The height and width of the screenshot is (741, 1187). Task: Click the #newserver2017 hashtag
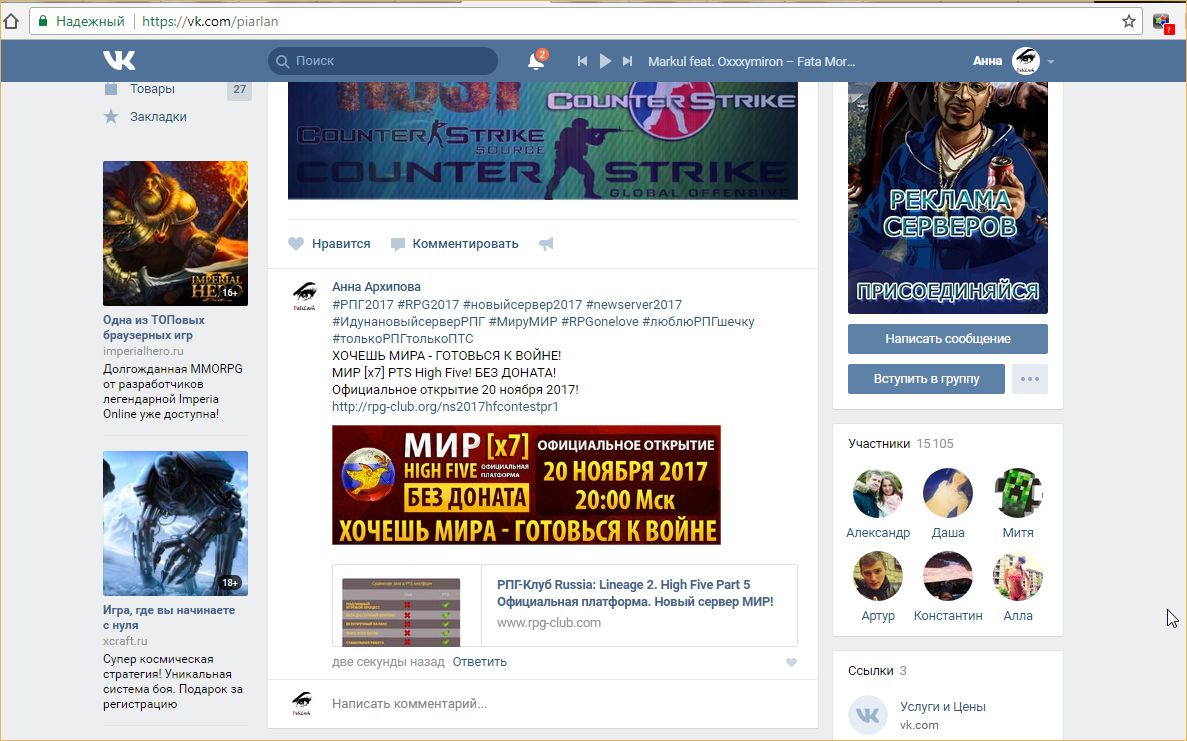click(634, 304)
